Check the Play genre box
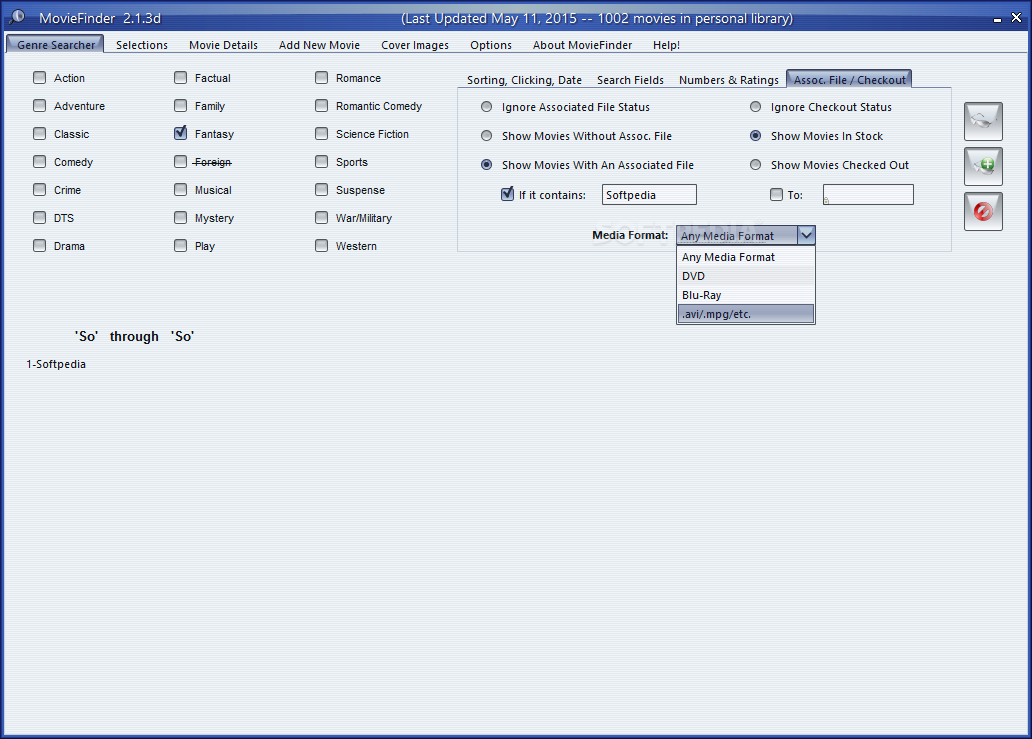The height and width of the screenshot is (739, 1032). 180,245
